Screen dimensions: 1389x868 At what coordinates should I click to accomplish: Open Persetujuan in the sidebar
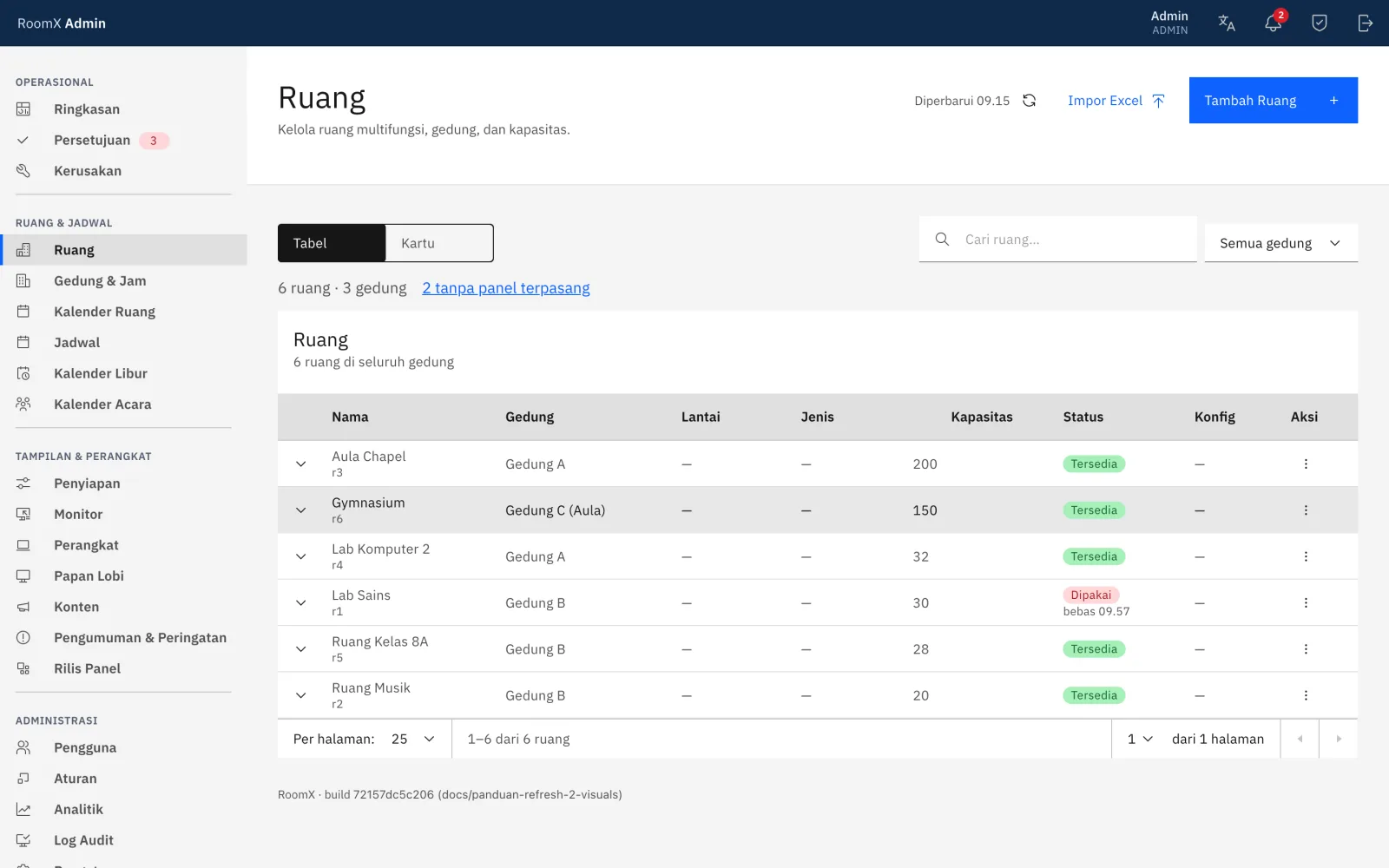(x=123, y=141)
